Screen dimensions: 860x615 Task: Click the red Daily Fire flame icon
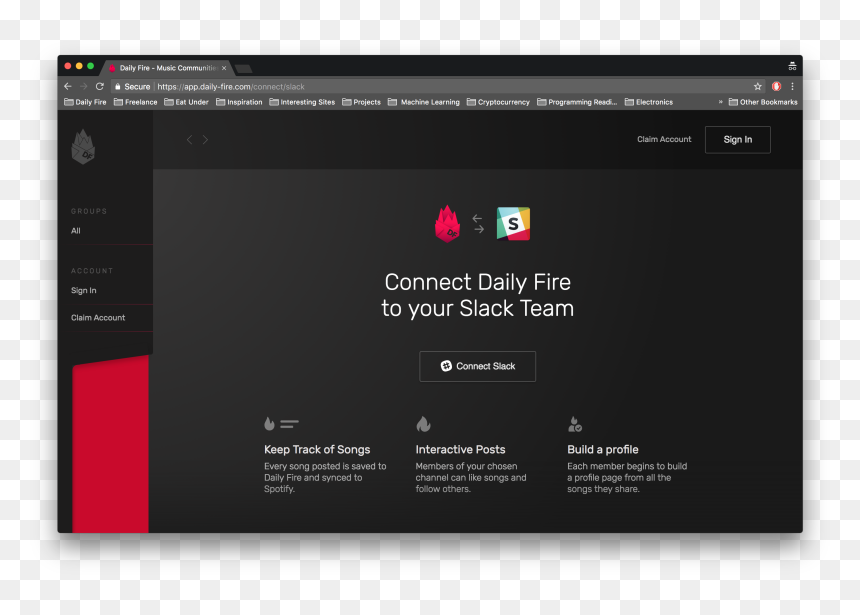(447, 223)
